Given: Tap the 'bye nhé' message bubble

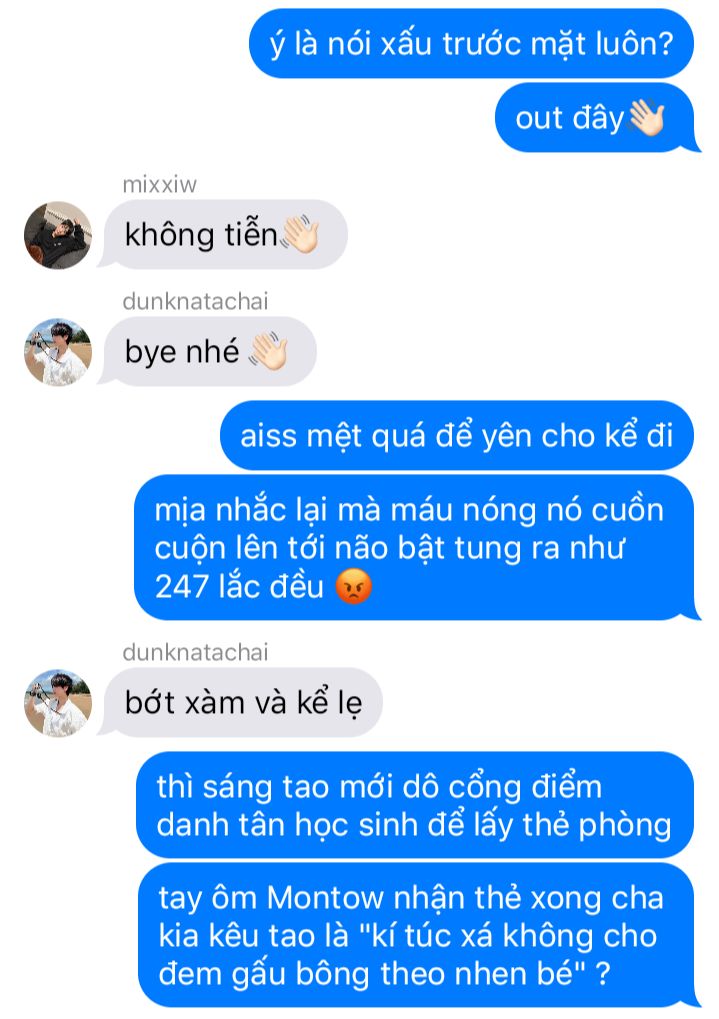Looking at the screenshot, I should click(210, 352).
